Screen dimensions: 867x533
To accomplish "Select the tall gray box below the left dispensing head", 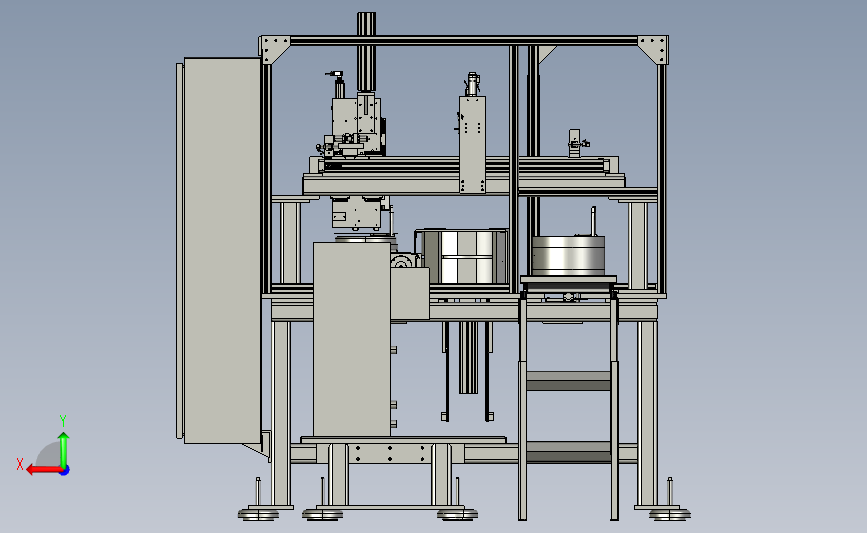I will (352, 339).
